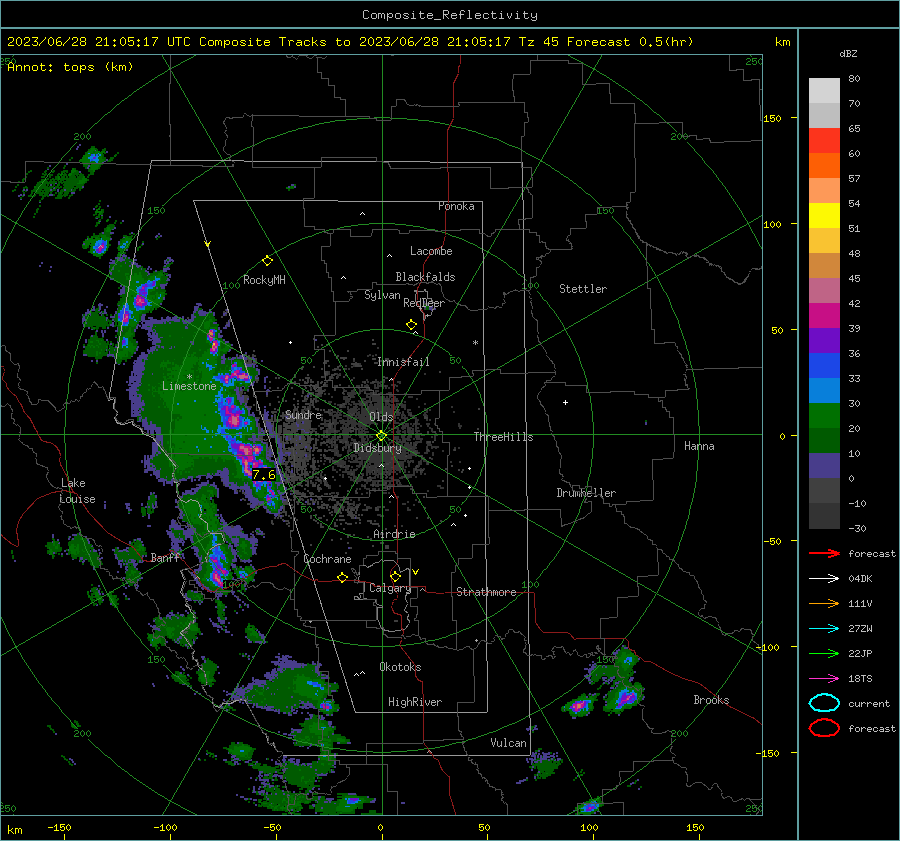
Task: Click the '04DK' legend text
Action: pos(860,578)
